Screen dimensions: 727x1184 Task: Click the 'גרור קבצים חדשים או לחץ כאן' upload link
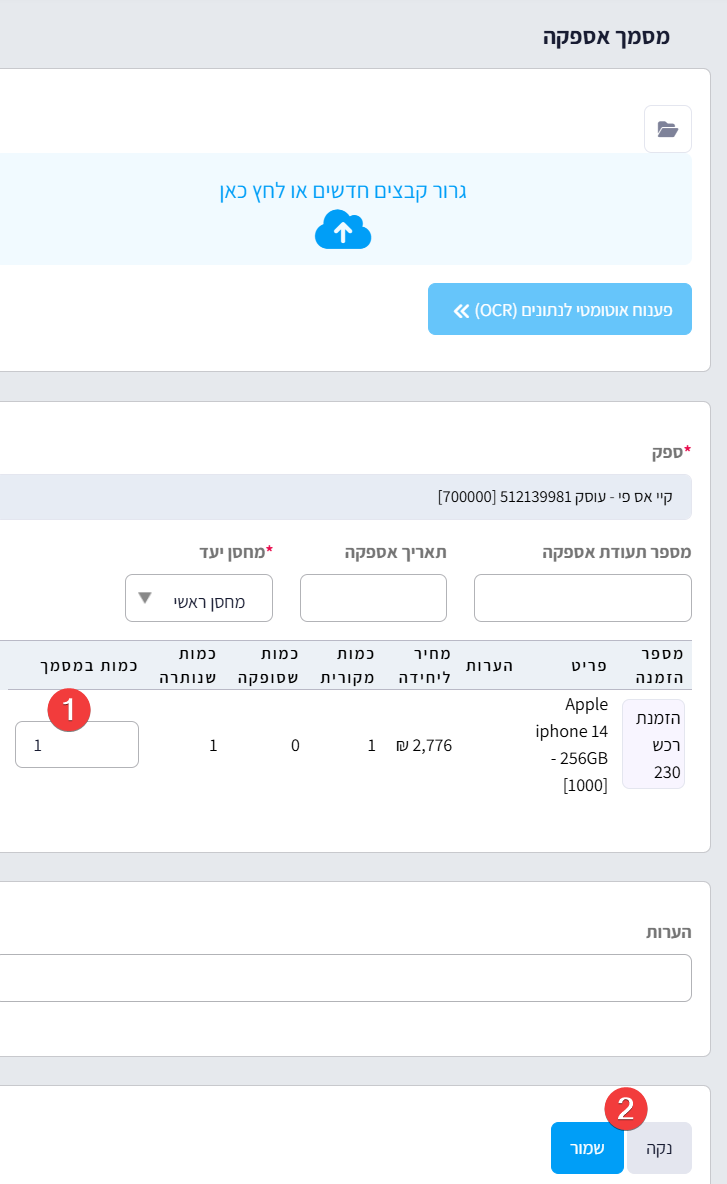click(x=343, y=190)
